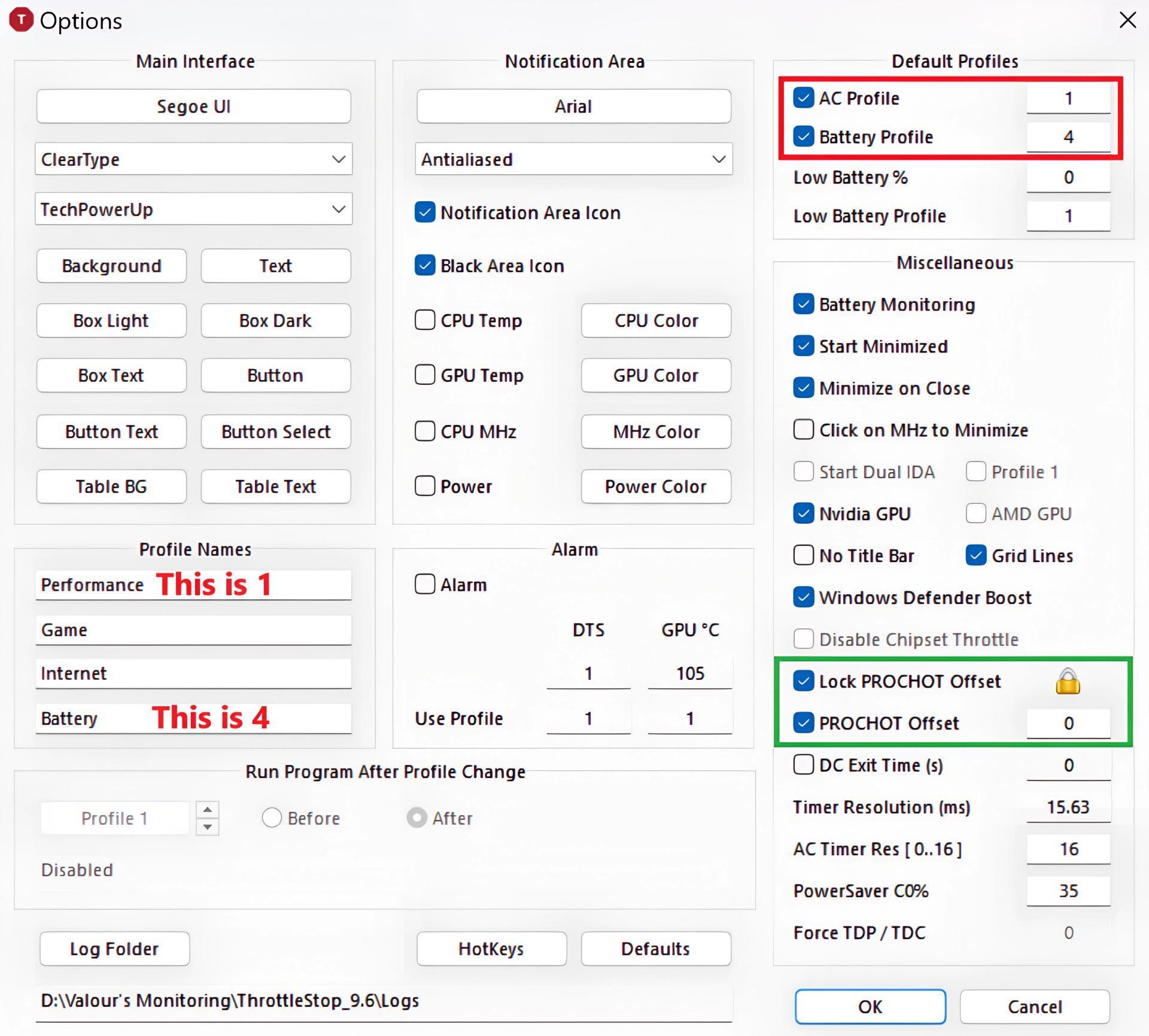Screen dimensions: 1149x1036
Task: Close the Options window with X
Action: pos(1127,20)
